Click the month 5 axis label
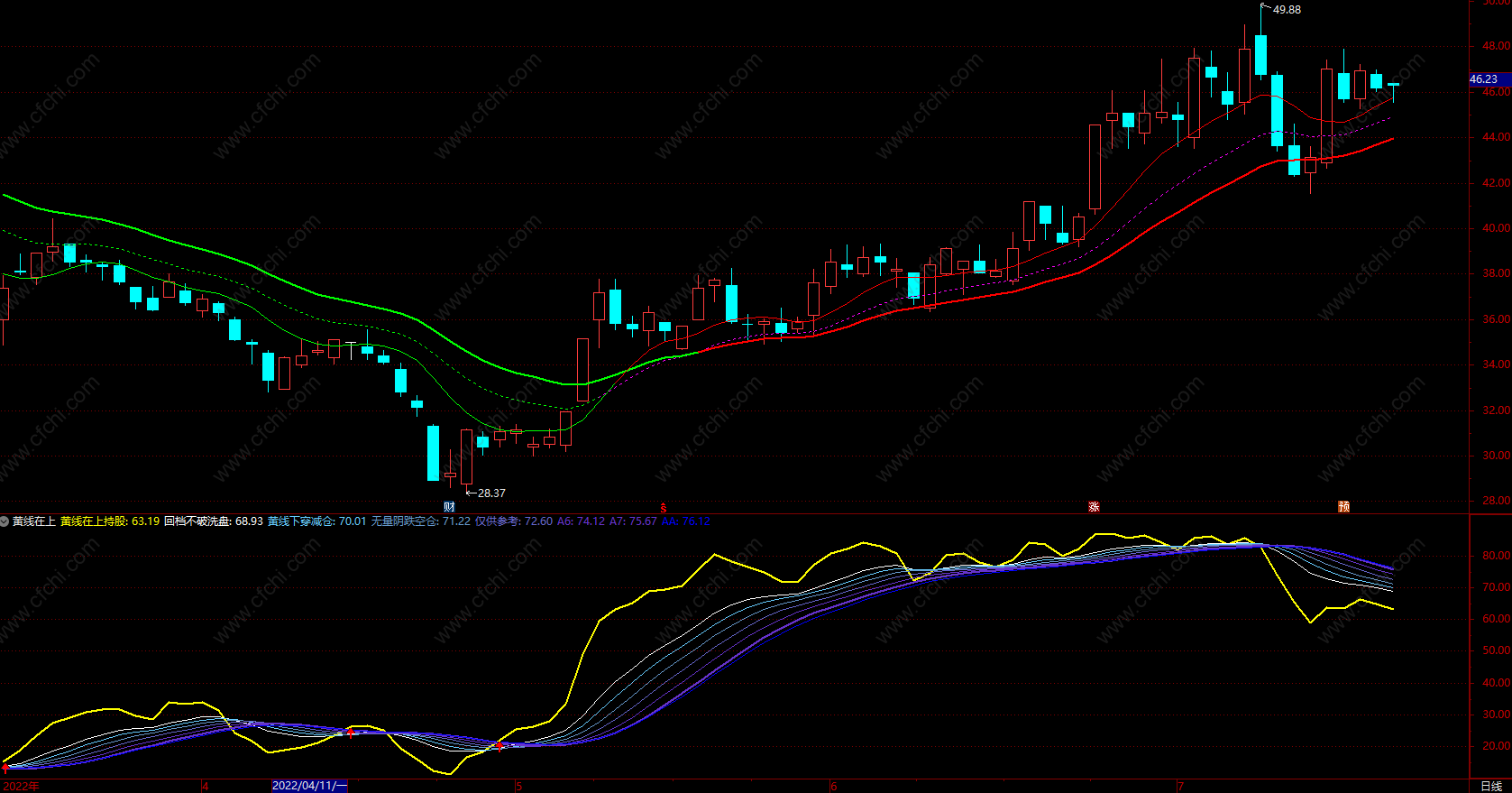 tap(519, 786)
